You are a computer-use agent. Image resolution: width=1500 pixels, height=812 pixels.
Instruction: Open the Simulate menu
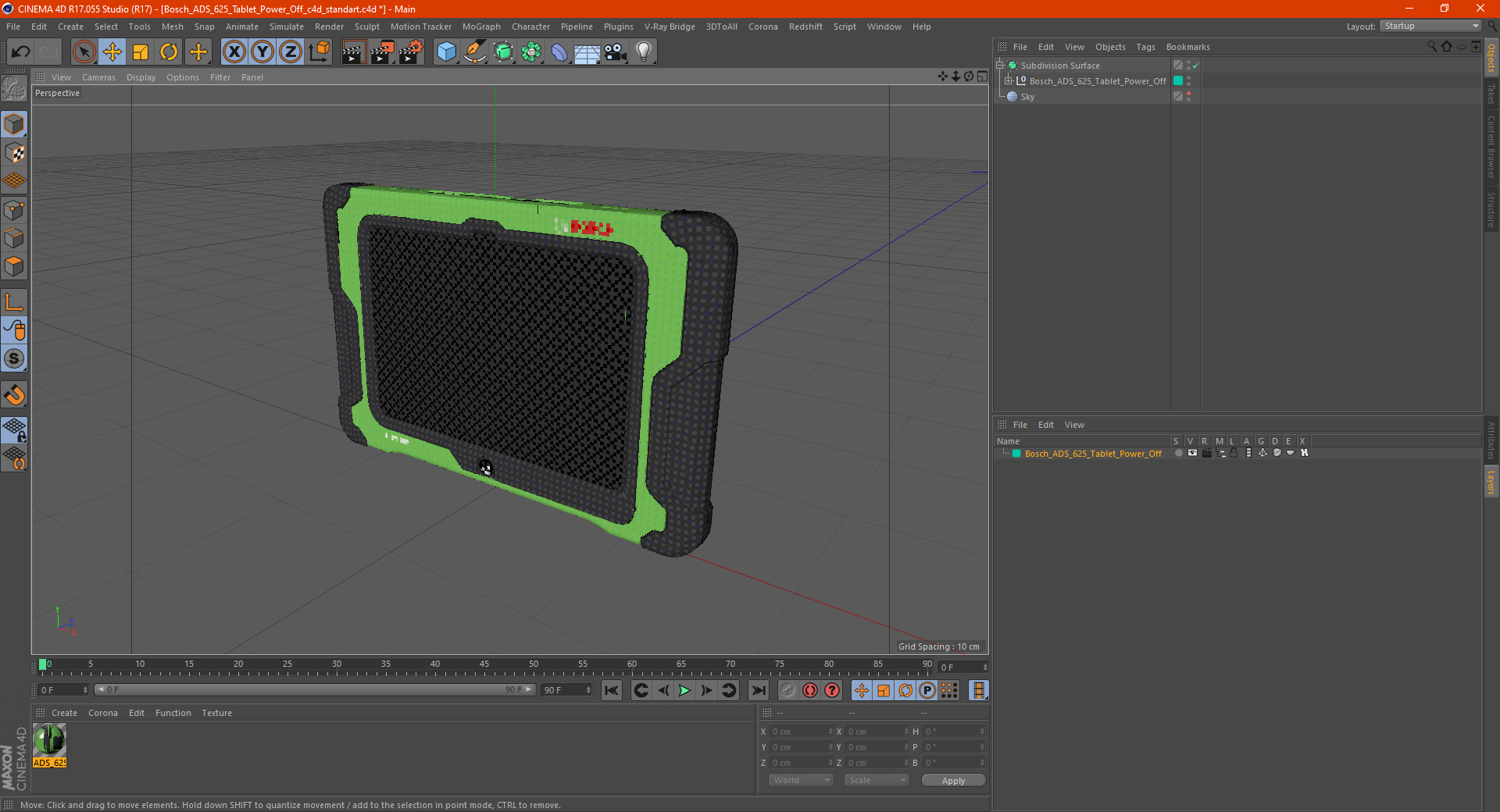(287, 27)
